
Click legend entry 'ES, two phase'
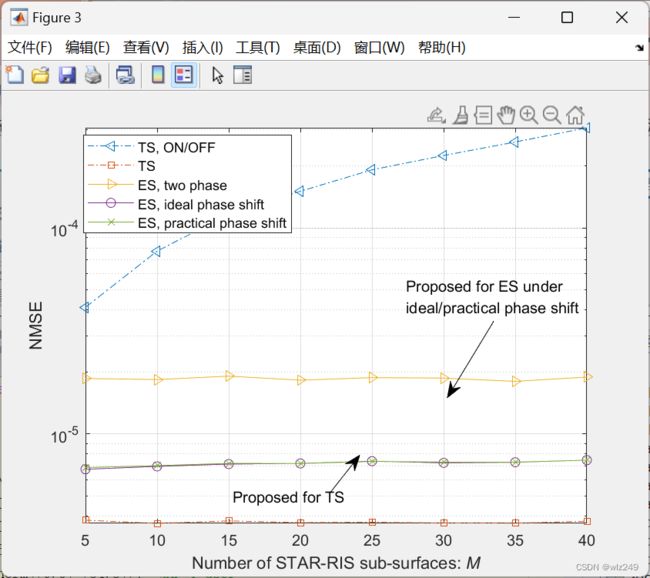click(182, 185)
